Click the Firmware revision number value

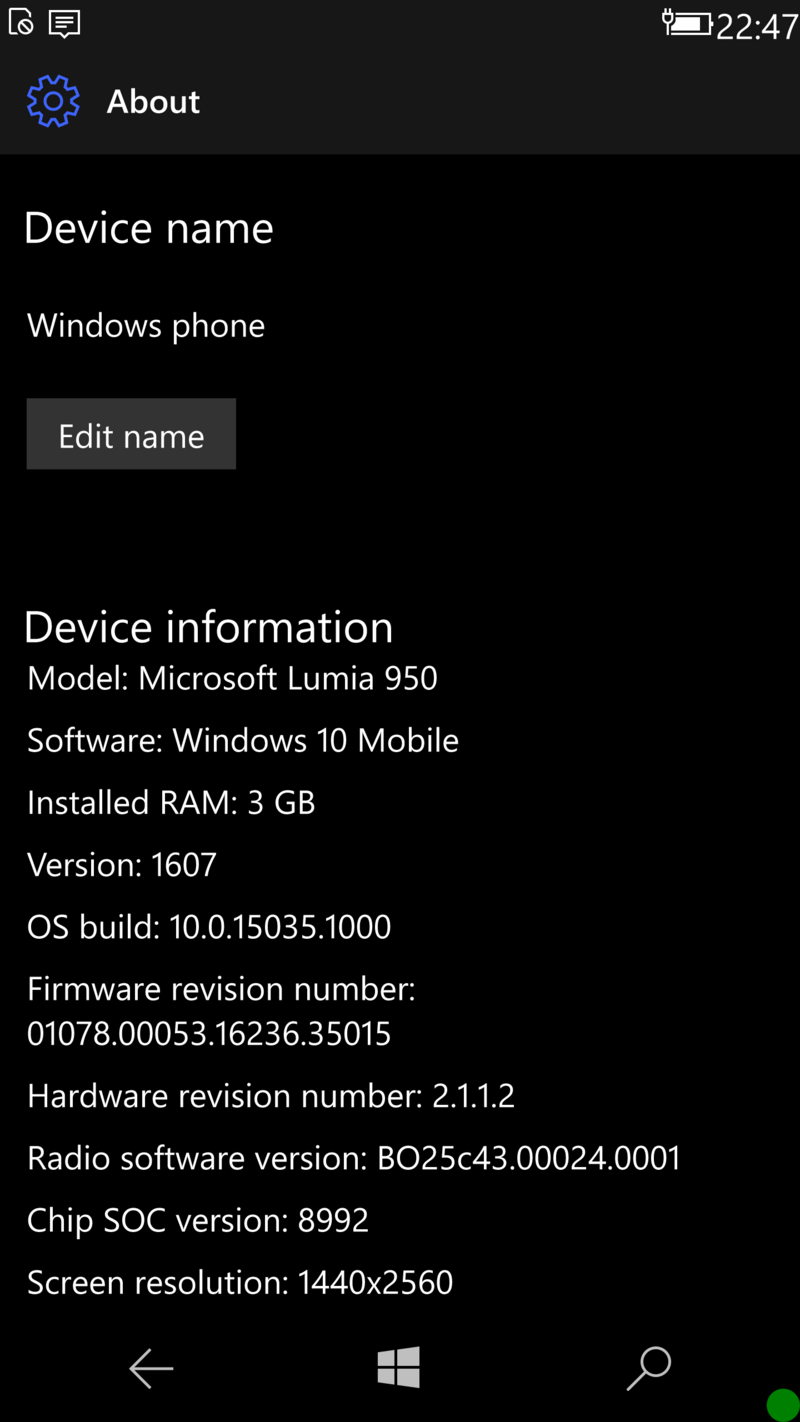[x=209, y=1033]
